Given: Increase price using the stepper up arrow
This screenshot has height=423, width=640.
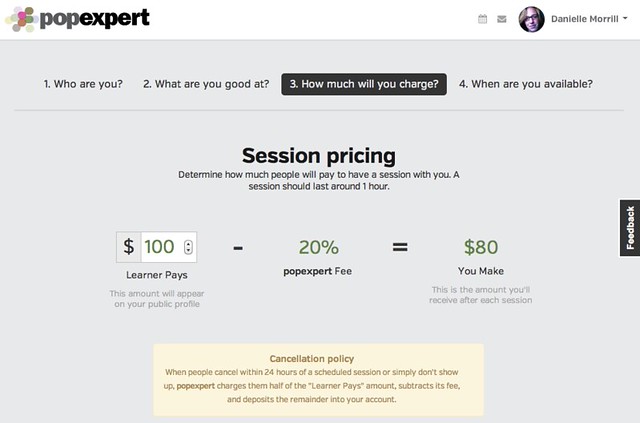Looking at the screenshot, I should pyautogui.click(x=188, y=244).
